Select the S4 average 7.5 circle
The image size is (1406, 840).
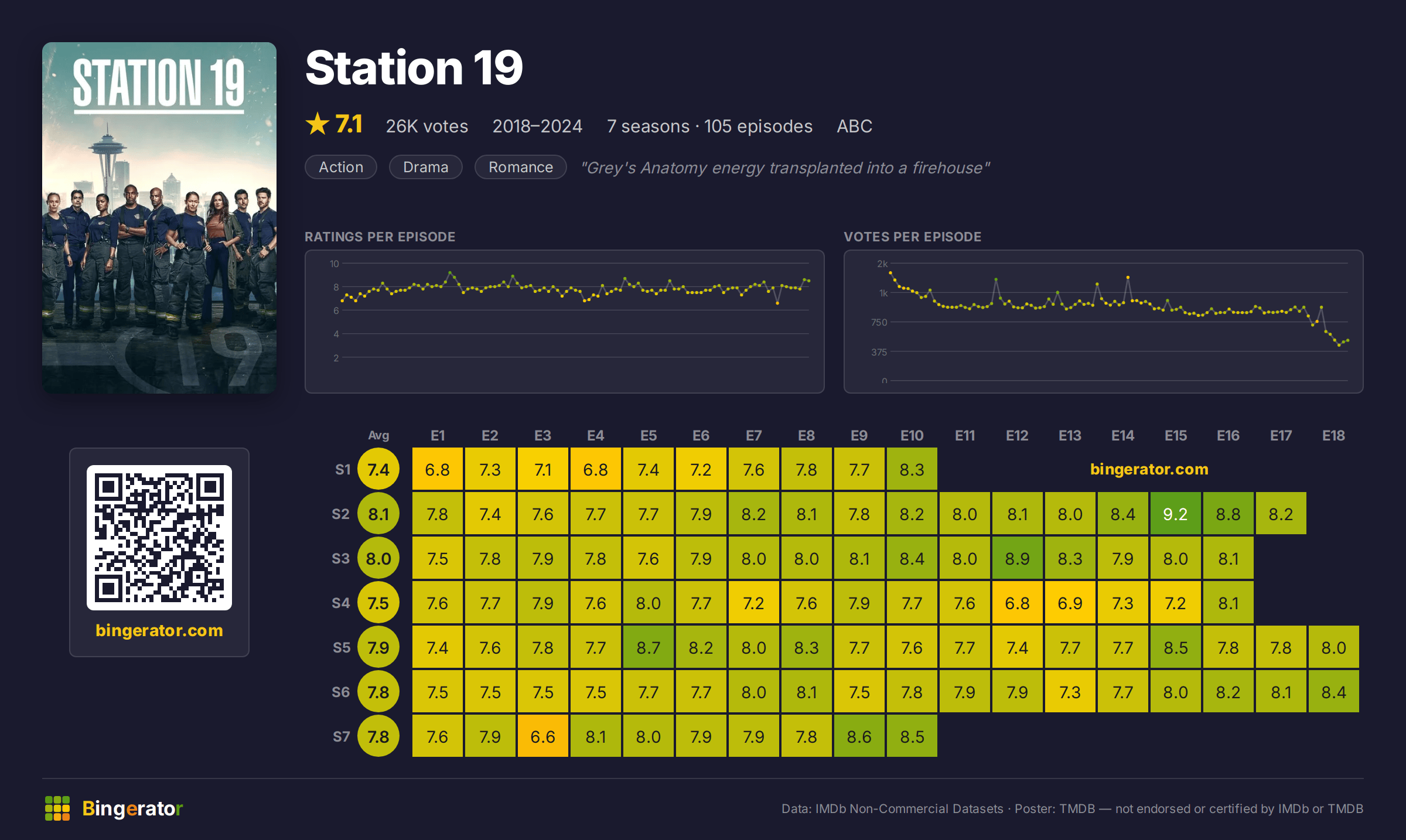pos(378,603)
